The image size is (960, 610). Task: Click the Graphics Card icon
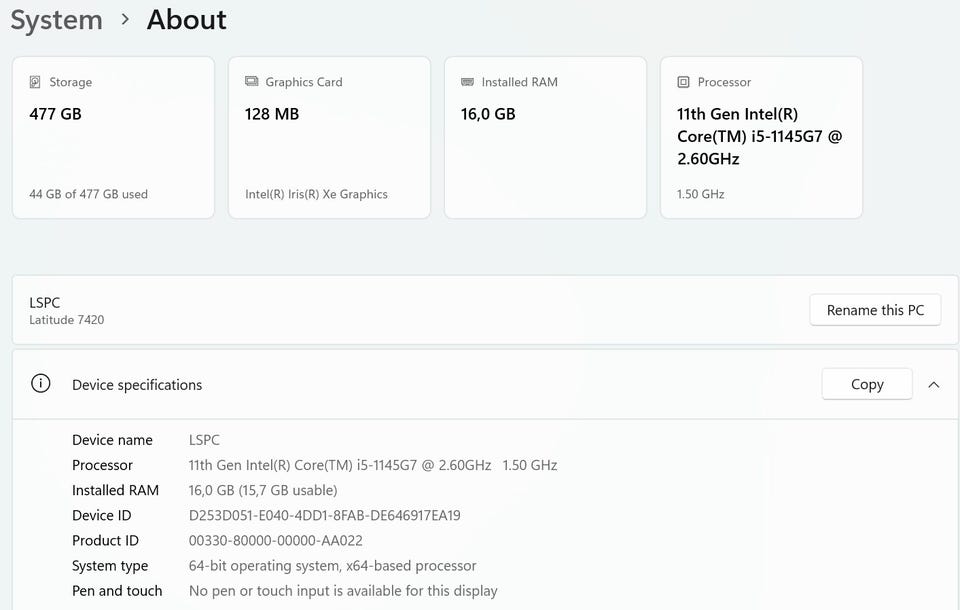252,82
